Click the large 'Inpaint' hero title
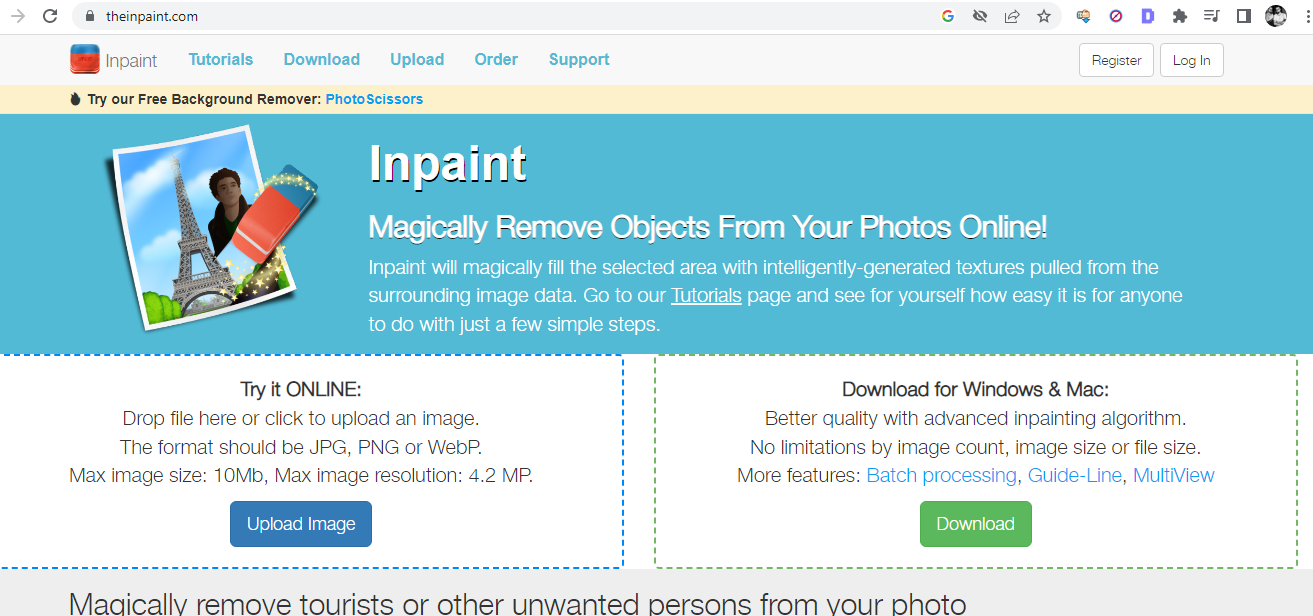 click(447, 163)
